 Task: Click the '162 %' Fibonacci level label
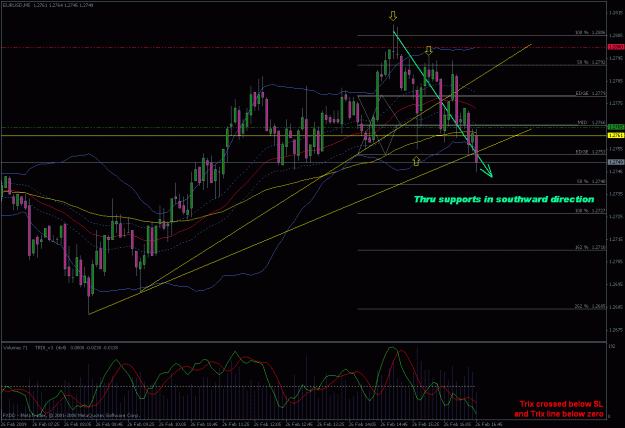[590, 247]
